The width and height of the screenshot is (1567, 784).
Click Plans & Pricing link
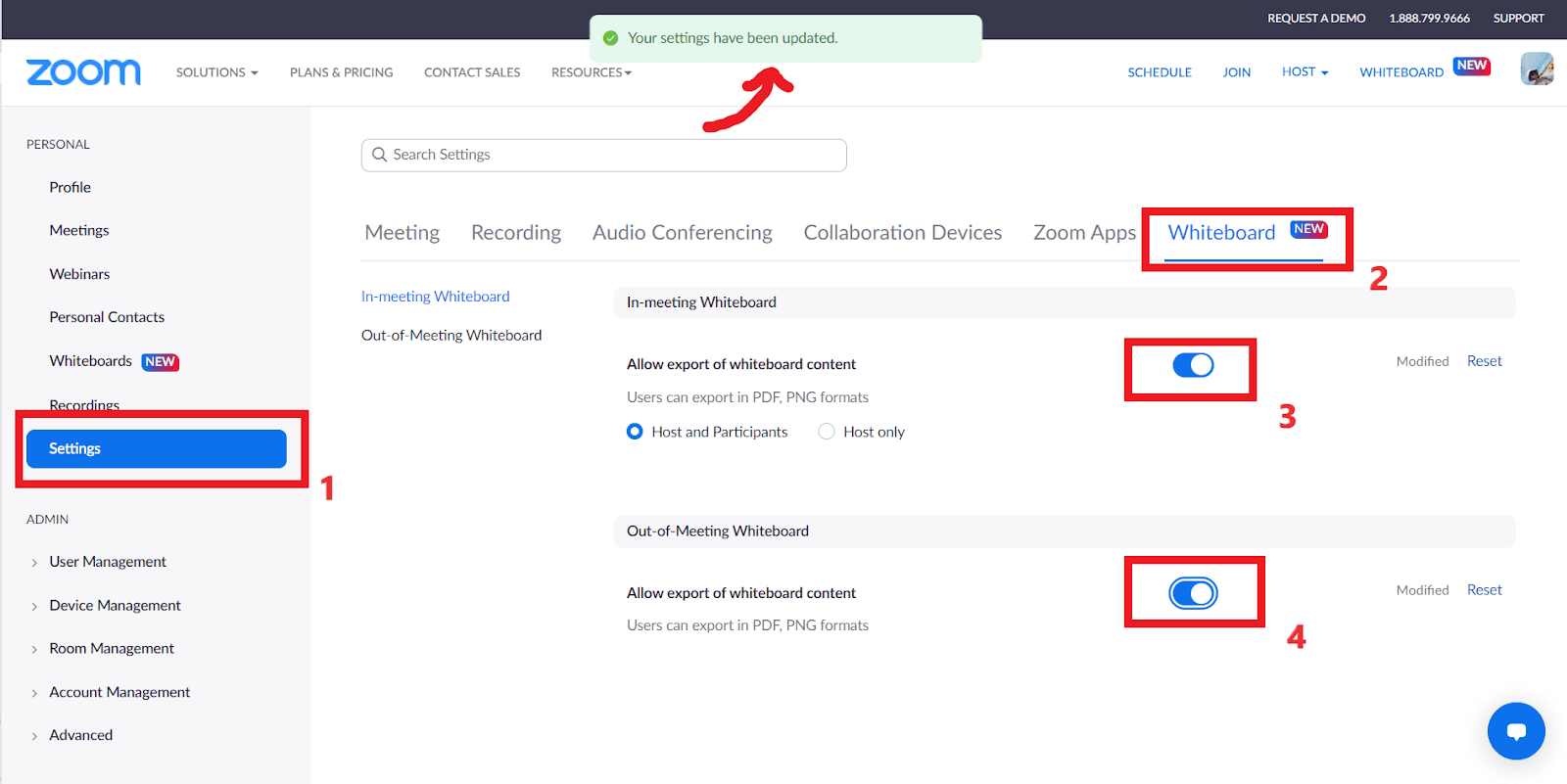click(x=342, y=72)
